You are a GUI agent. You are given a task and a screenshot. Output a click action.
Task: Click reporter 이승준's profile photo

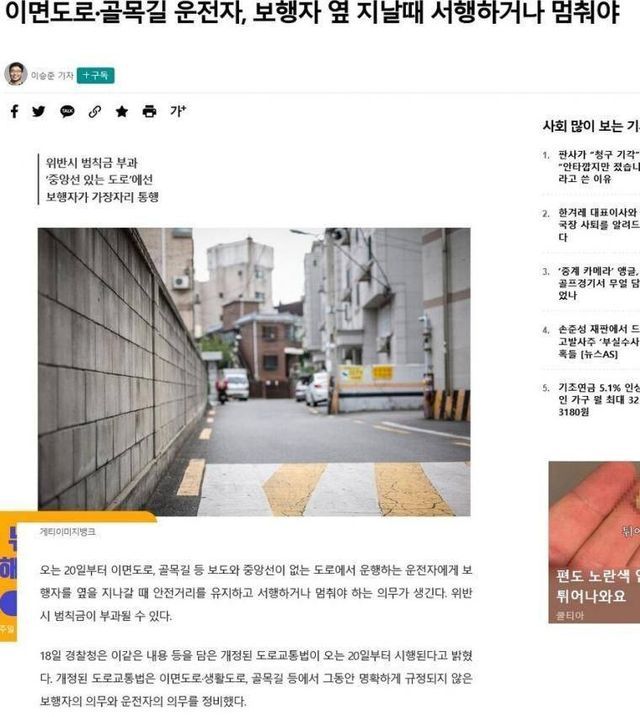[x=15, y=74]
